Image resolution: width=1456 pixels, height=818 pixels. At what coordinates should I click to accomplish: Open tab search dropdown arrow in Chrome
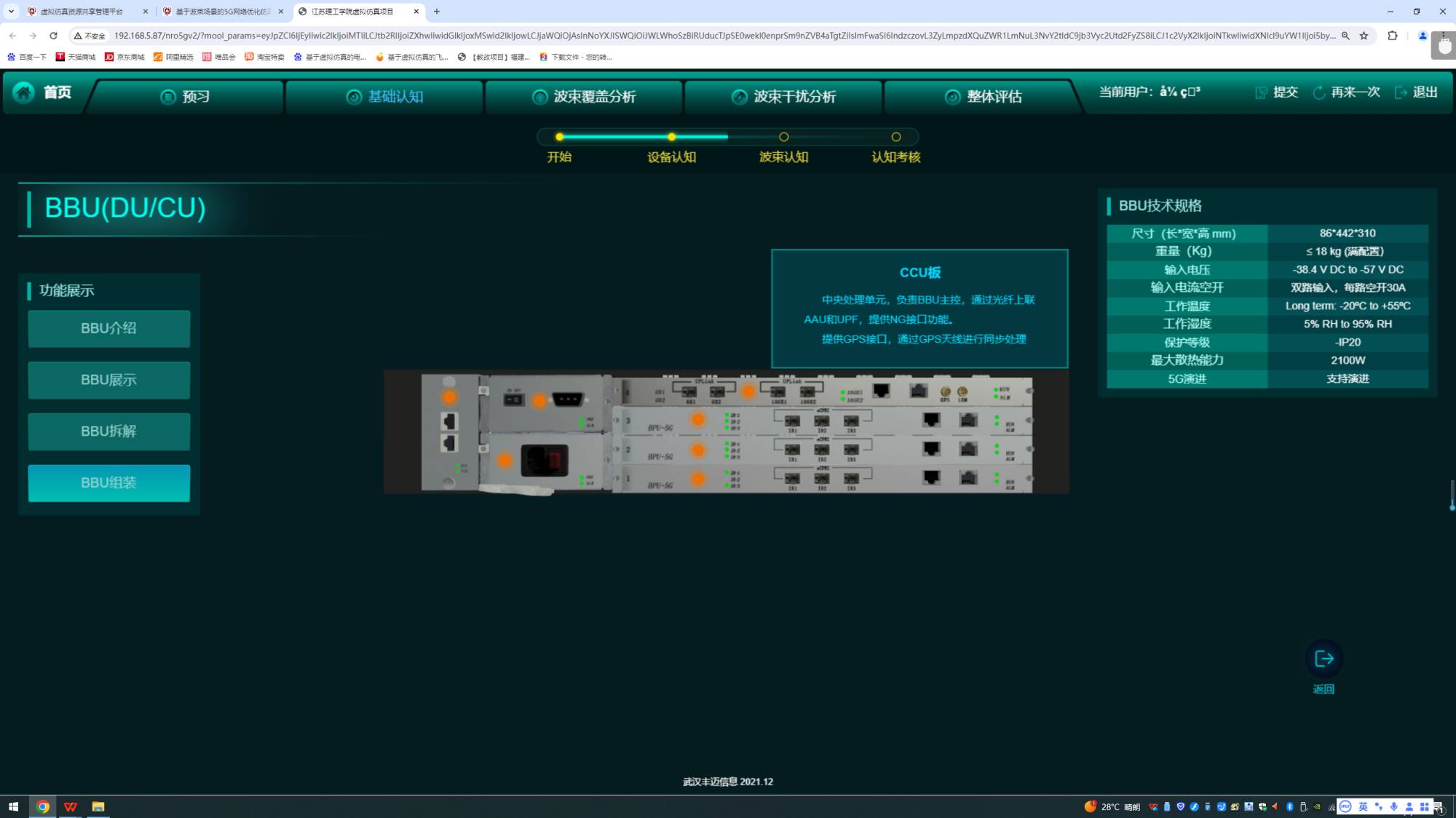click(11, 11)
